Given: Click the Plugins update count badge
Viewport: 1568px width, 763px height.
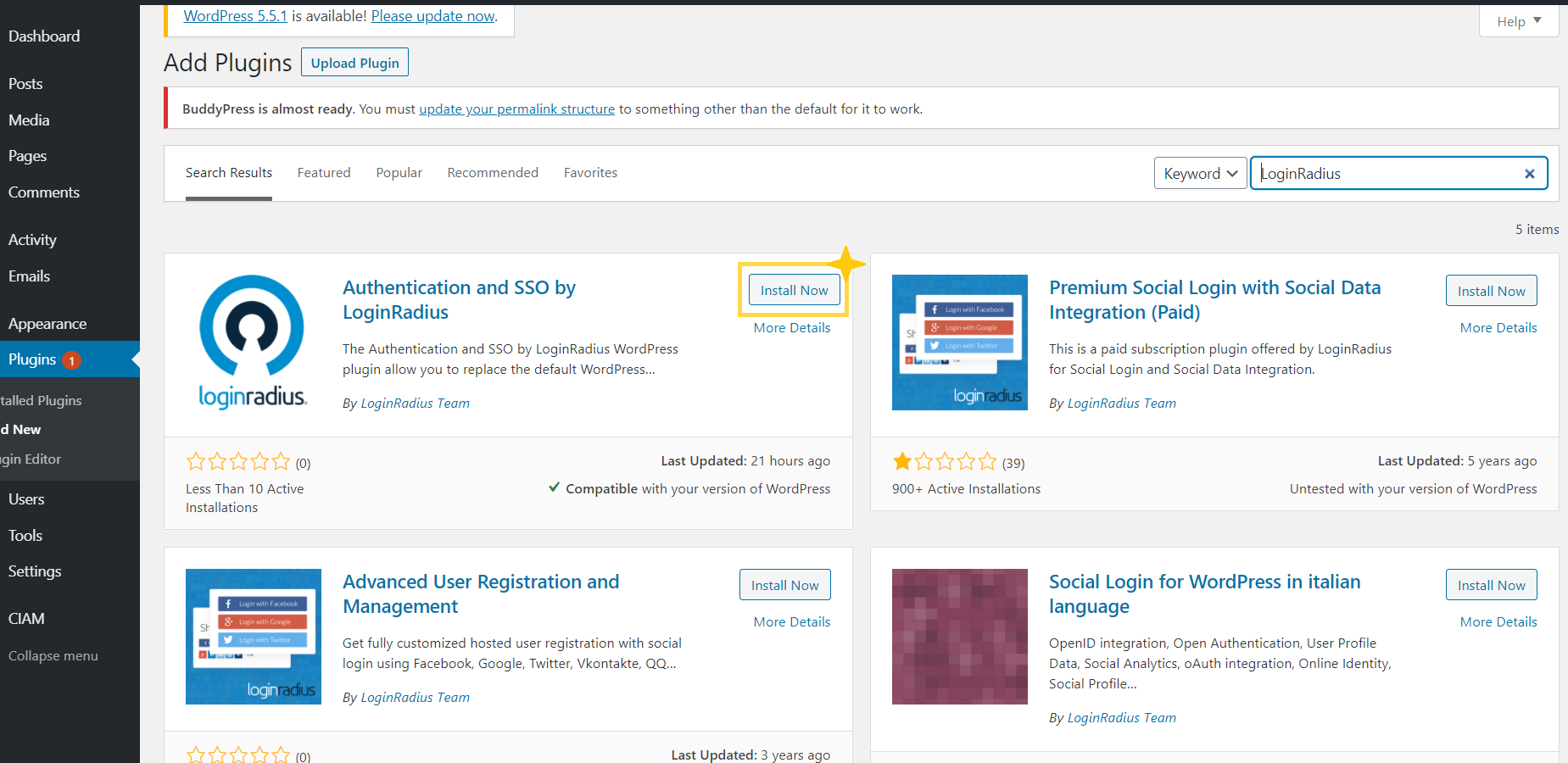Looking at the screenshot, I should tap(72, 360).
